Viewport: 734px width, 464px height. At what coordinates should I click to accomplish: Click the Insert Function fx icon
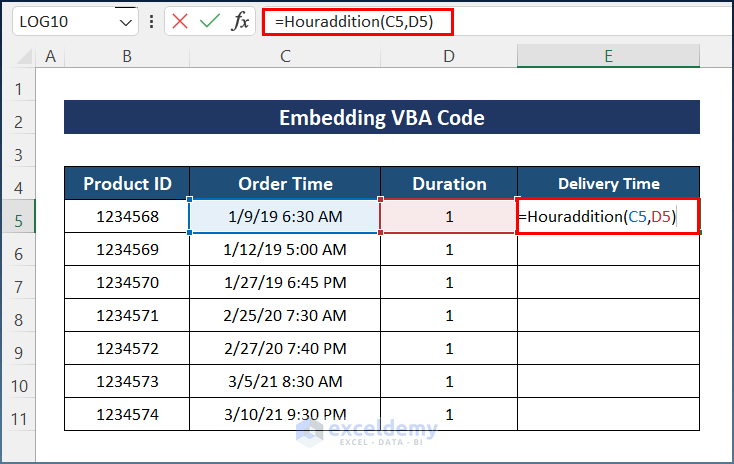pos(240,21)
